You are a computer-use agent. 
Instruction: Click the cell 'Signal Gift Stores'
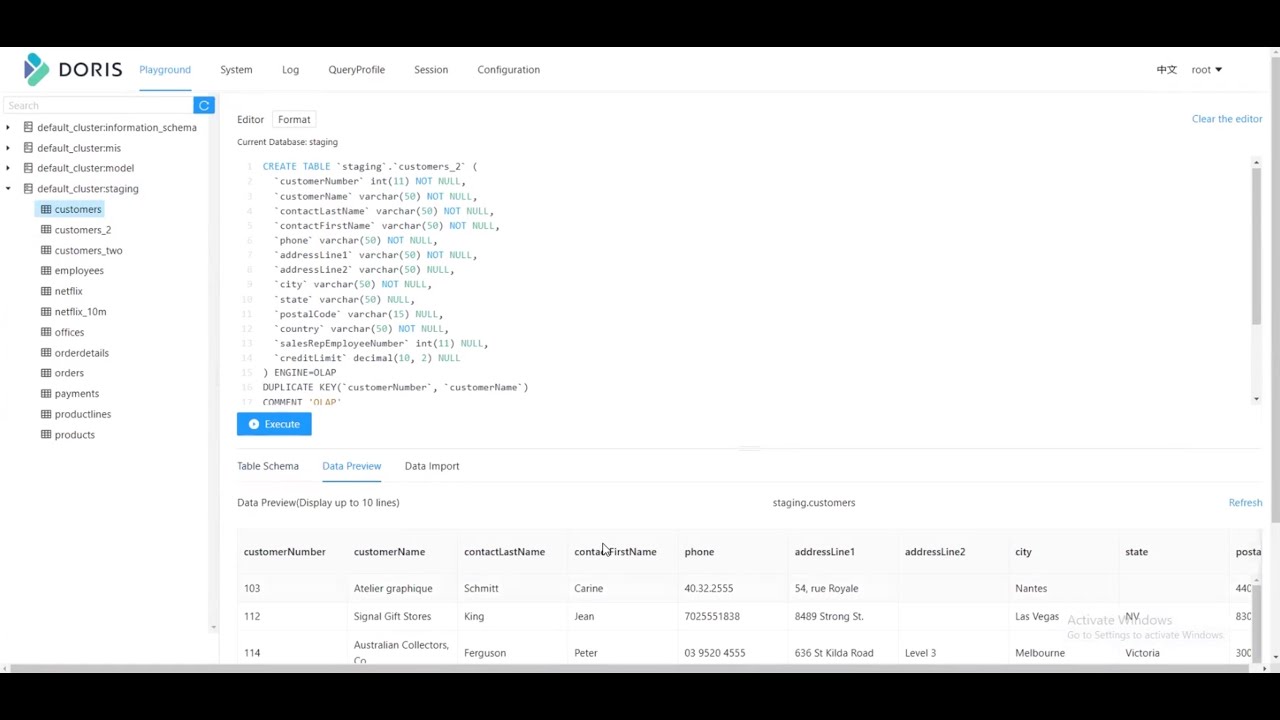[x=392, y=616]
